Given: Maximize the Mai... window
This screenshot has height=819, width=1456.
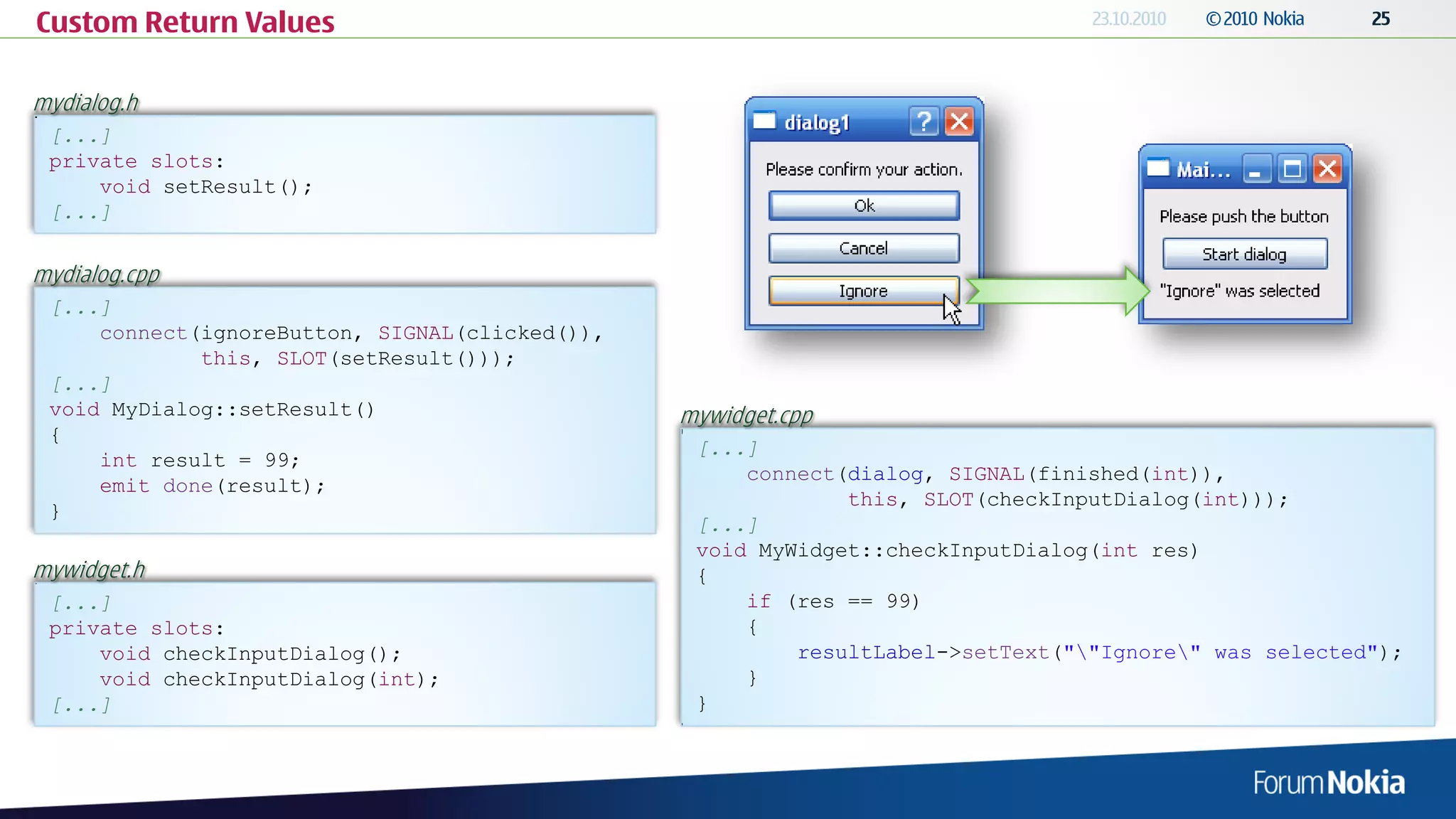Looking at the screenshot, I should tap(1292, 169).
